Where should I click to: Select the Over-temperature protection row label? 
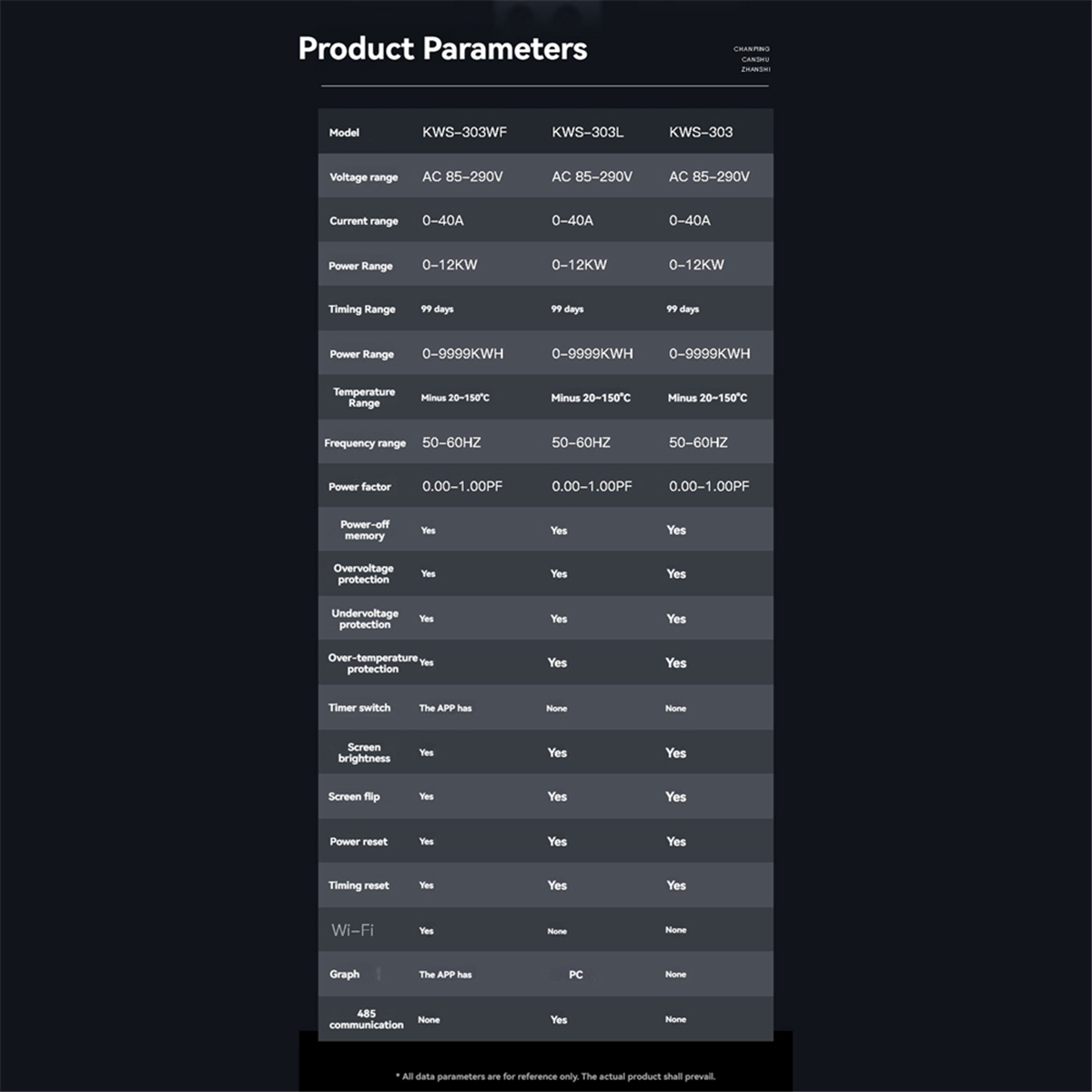[x=372, y=663]
